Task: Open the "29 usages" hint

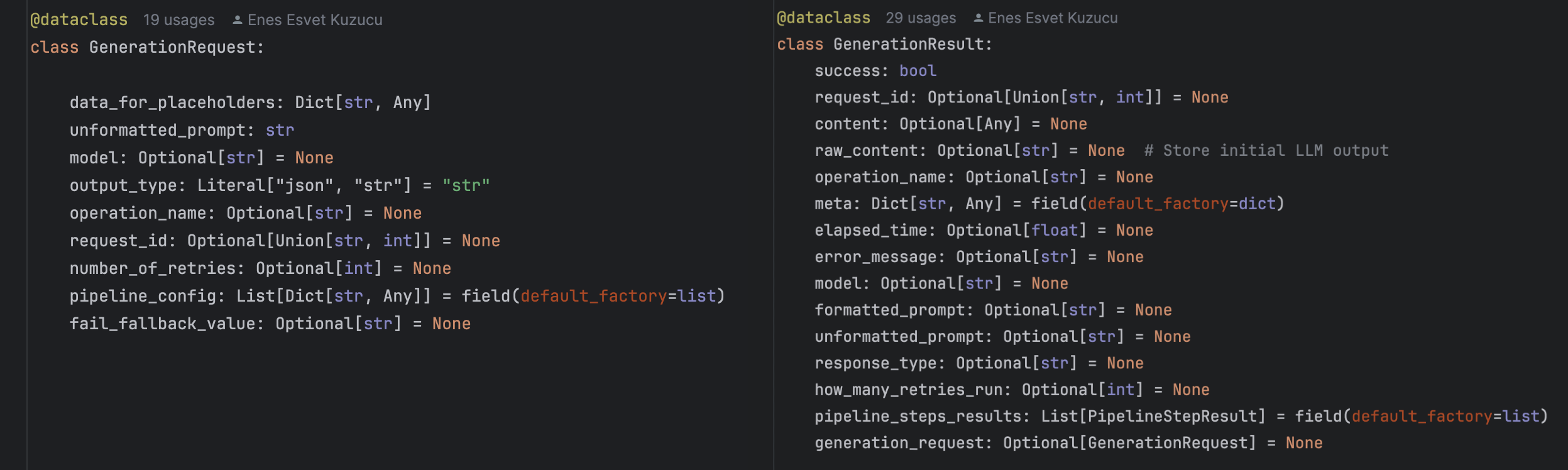Action: click(921, 18)
